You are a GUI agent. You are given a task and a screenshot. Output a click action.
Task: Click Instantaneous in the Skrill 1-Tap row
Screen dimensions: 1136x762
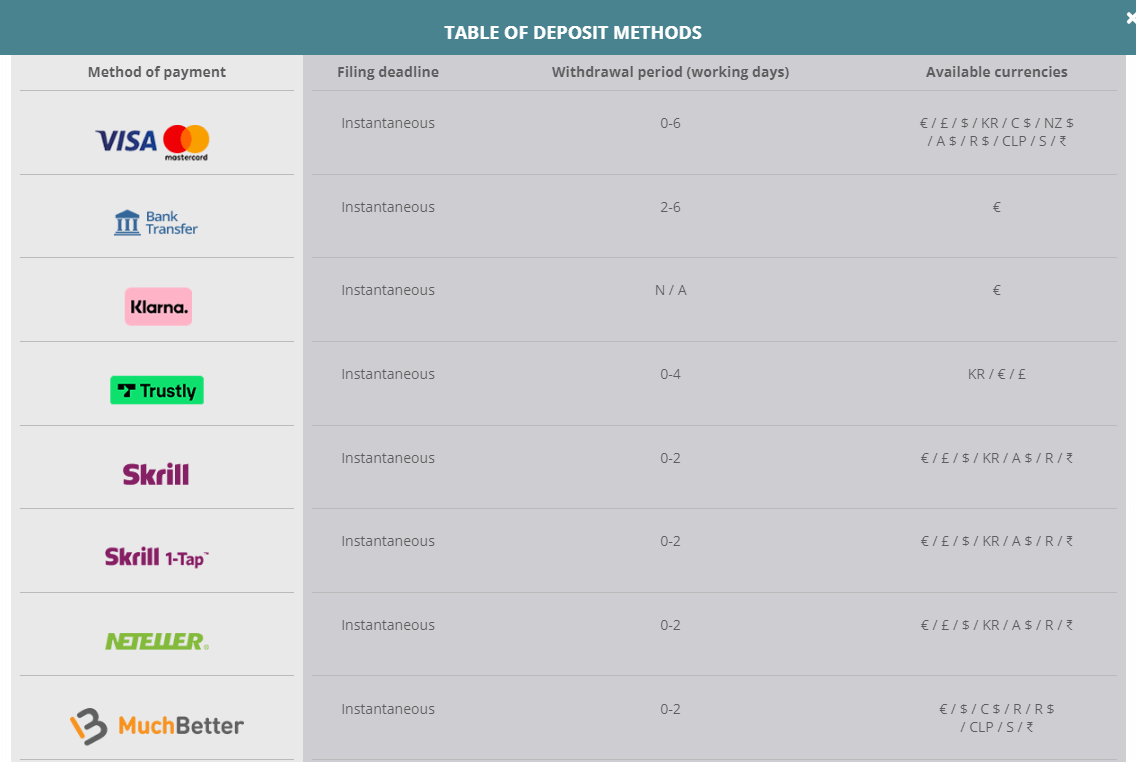tap(388, 541)
